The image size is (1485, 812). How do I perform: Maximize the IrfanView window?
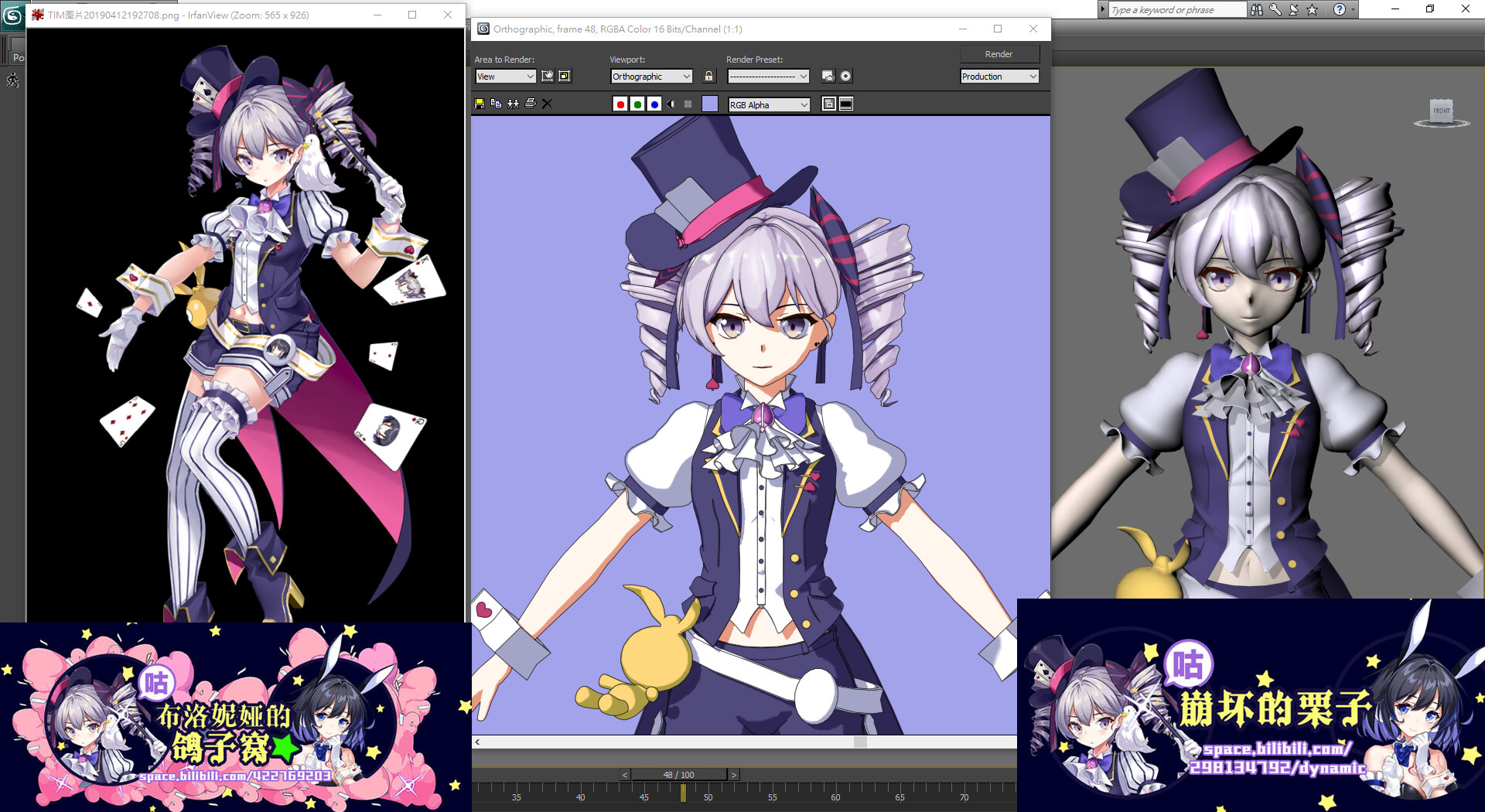[x=412, y=15]
